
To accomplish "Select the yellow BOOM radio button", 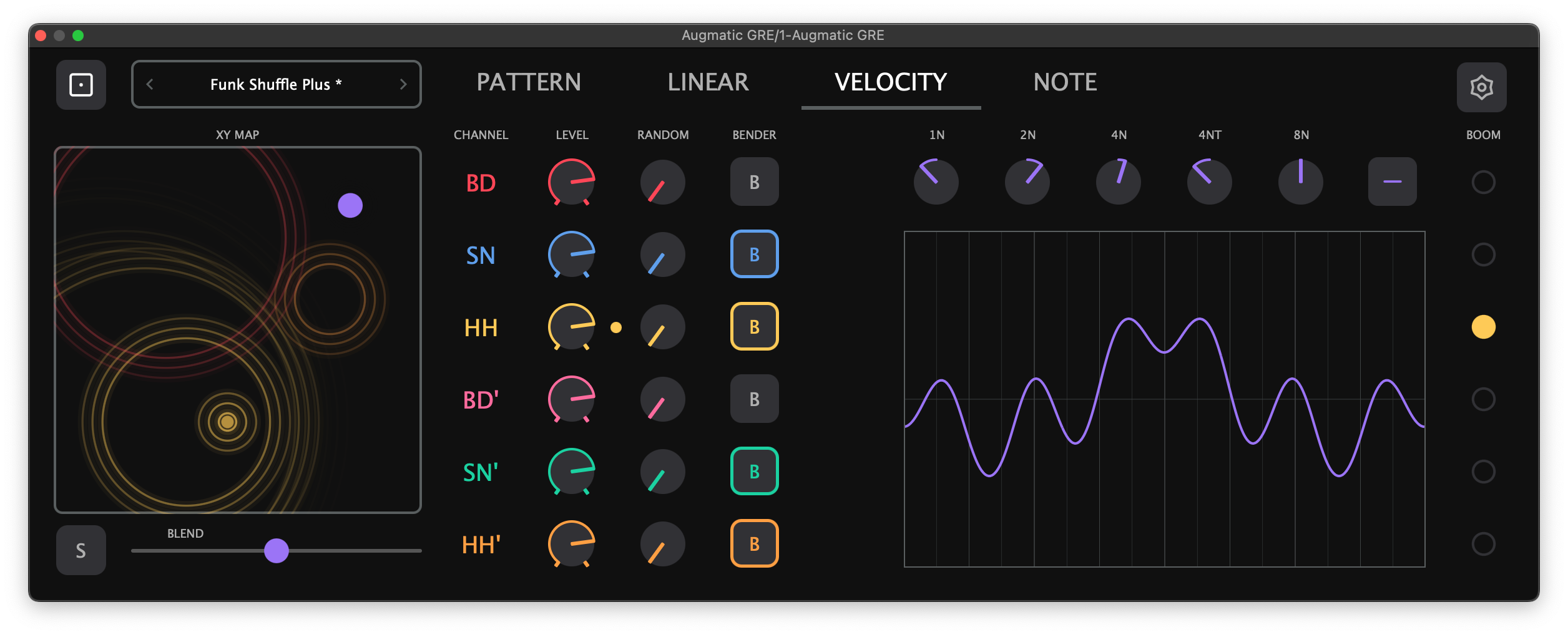I will pos(1484,326).
